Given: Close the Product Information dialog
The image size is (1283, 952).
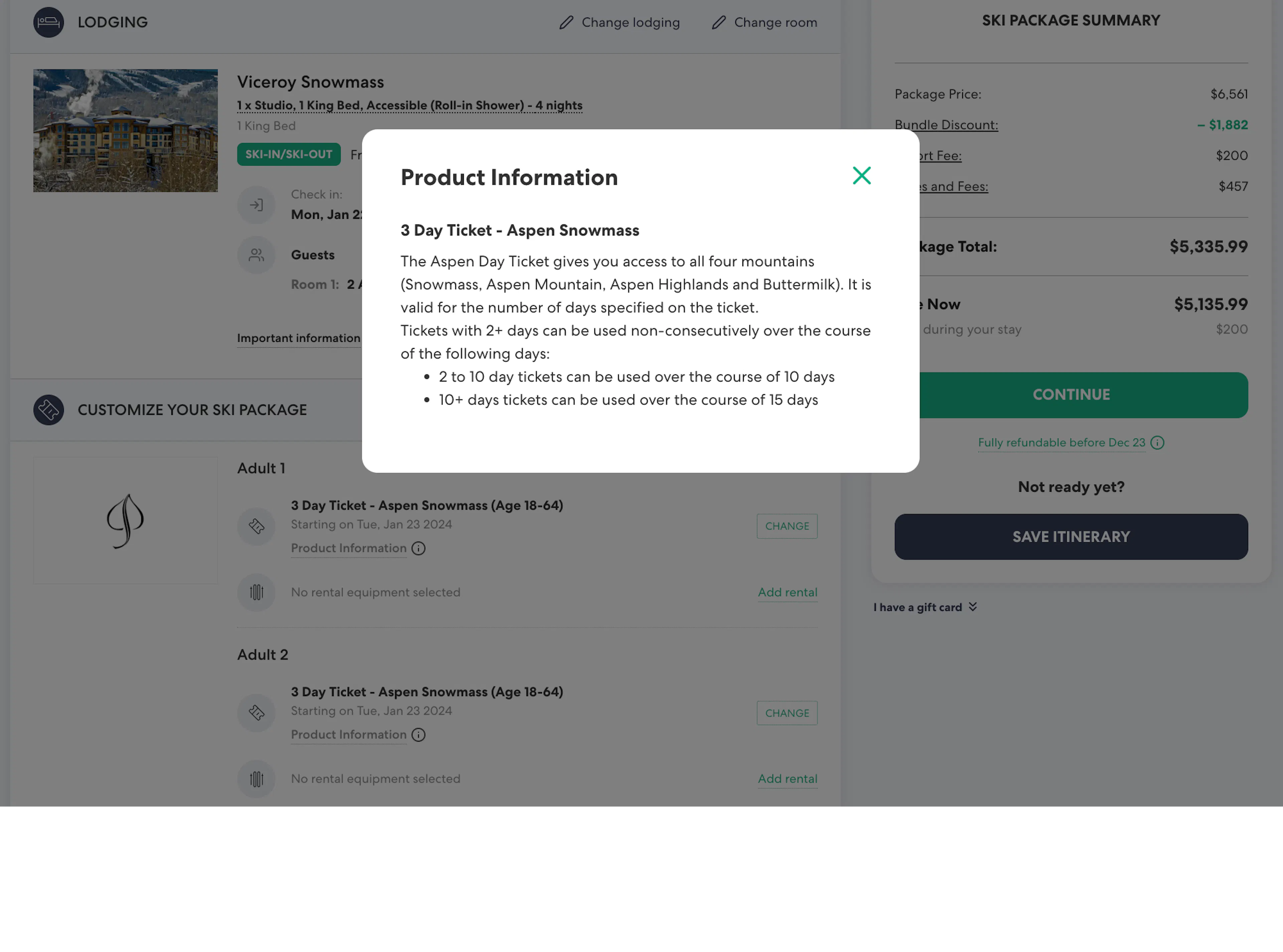Looking at the screenshot, I should point(861,176).
